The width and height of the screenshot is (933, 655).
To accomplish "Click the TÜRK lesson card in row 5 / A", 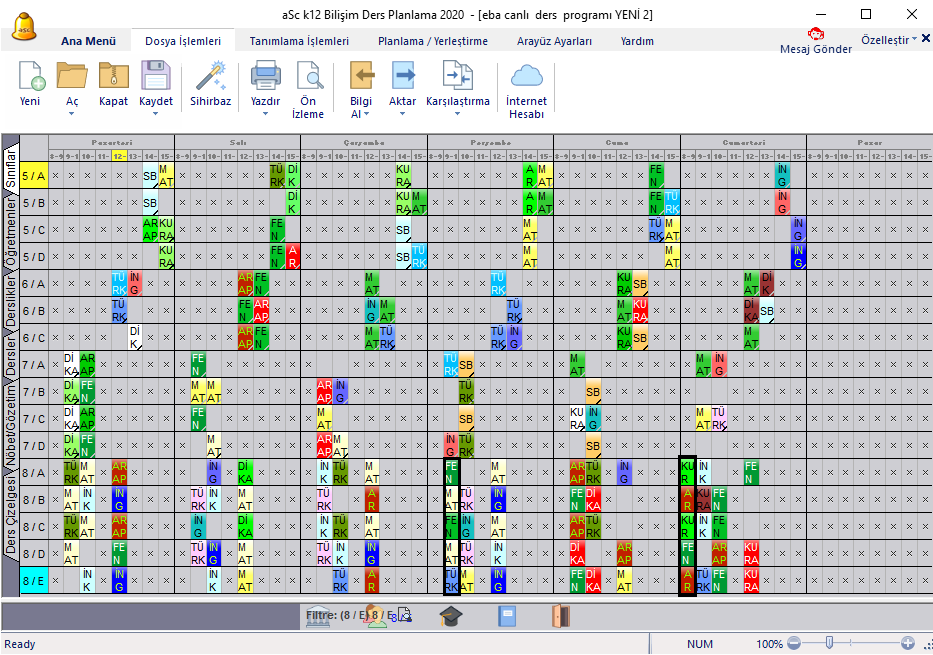I will coord(277,176).
